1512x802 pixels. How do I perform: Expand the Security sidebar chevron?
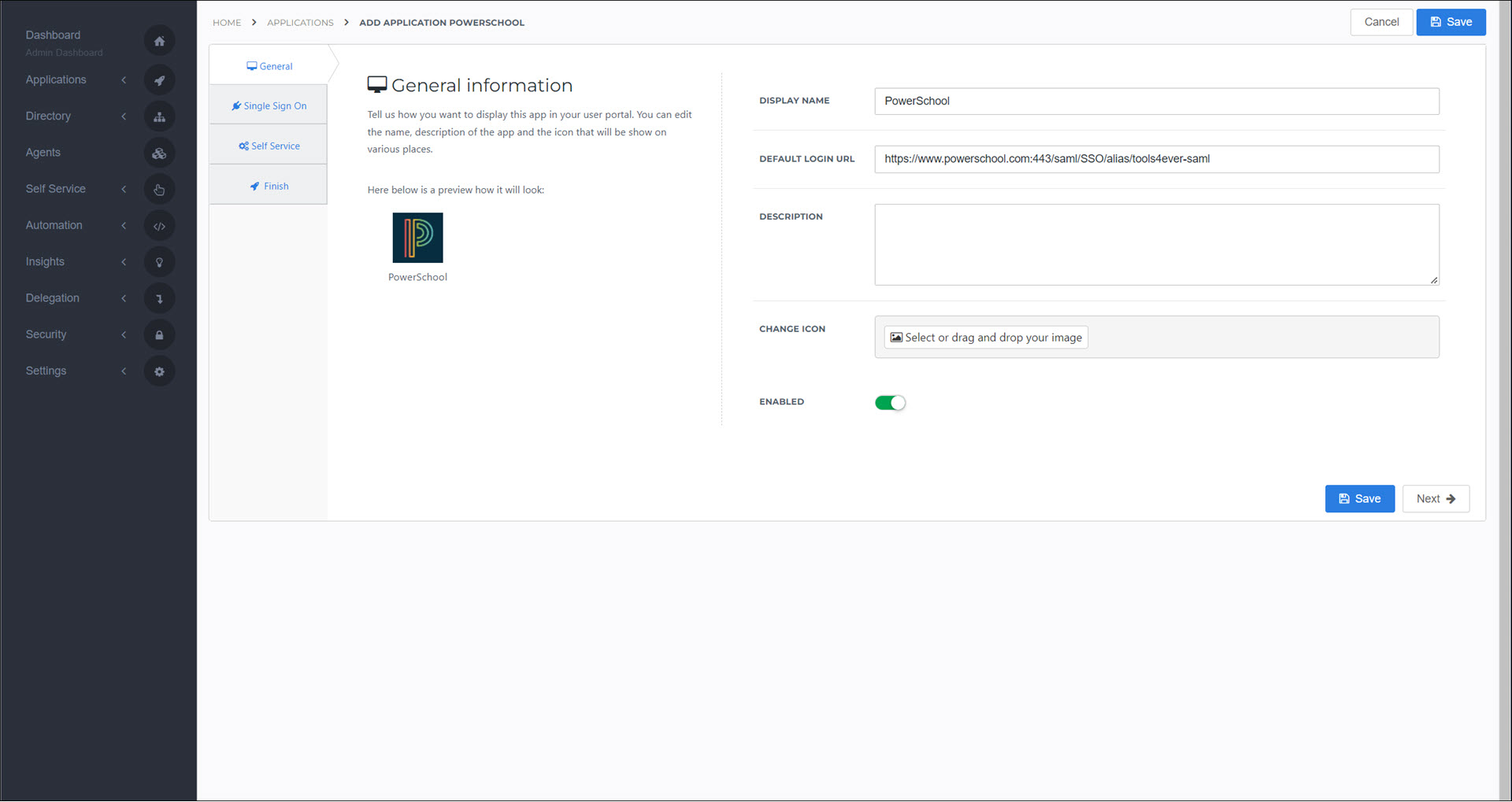click(x=124, y=334)
